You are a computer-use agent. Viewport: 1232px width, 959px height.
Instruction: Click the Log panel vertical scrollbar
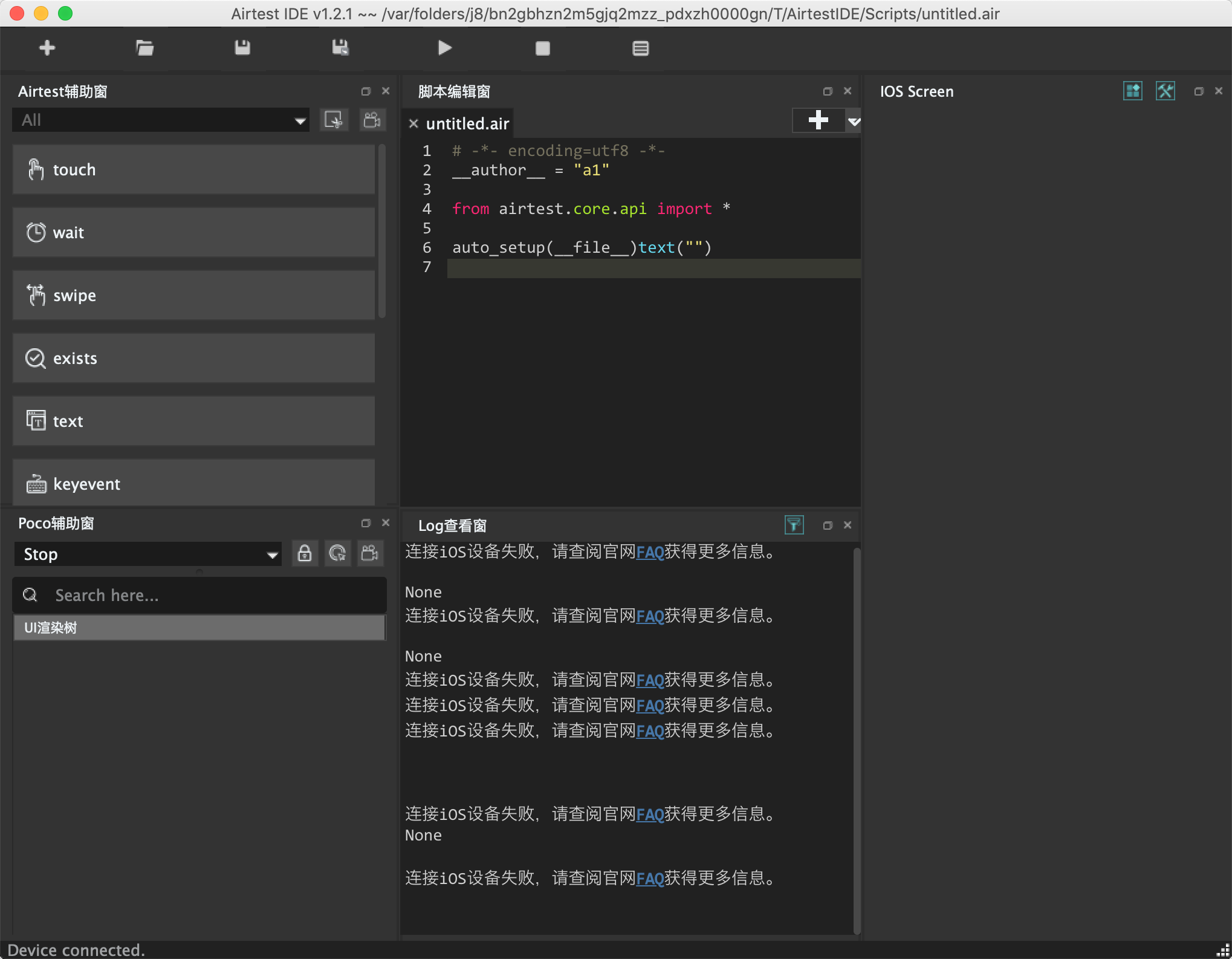pyautogui.click(x=857, y=741)
